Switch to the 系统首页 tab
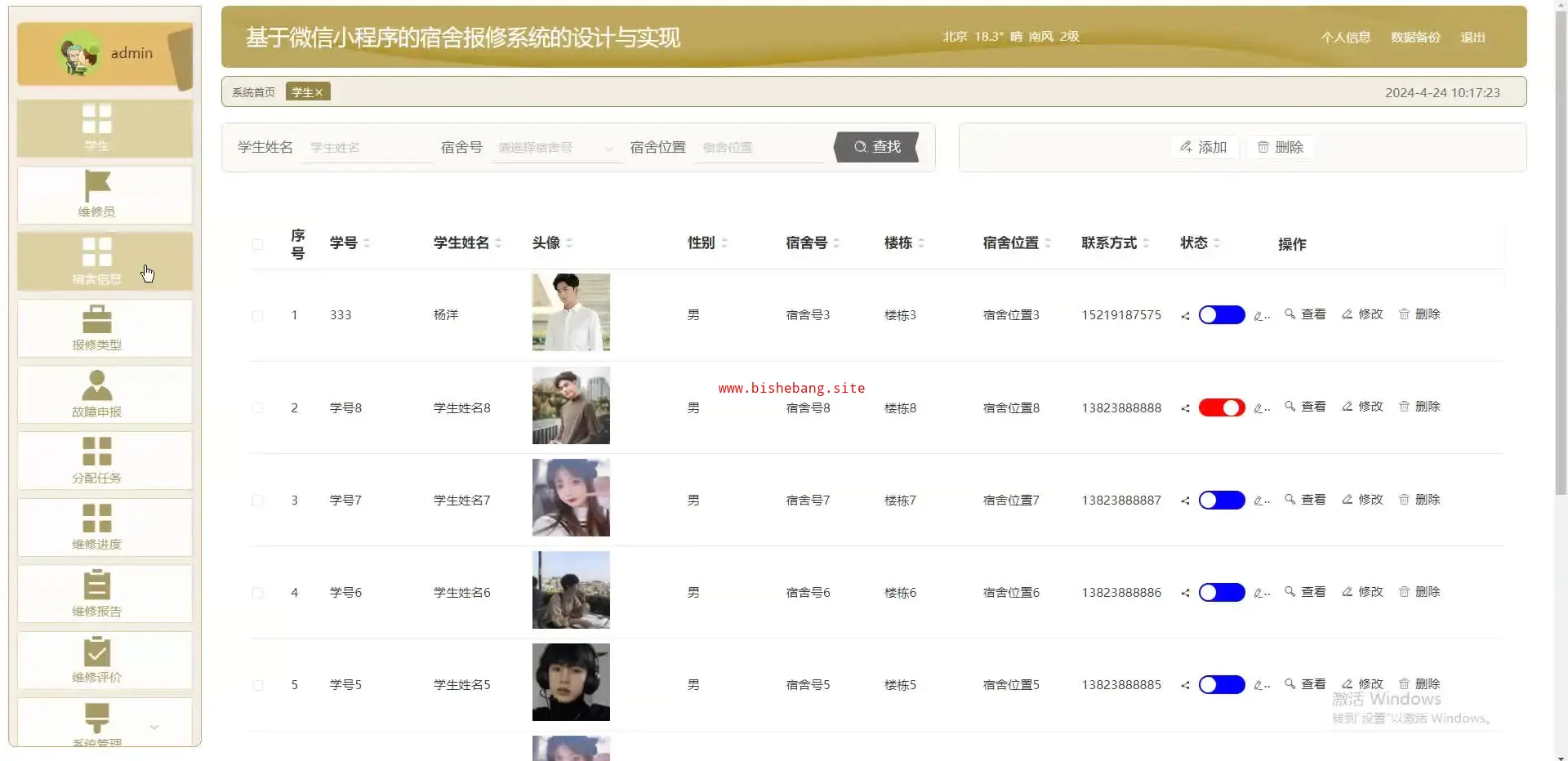This screenshot has height=761, width=1568. point(253,92)
